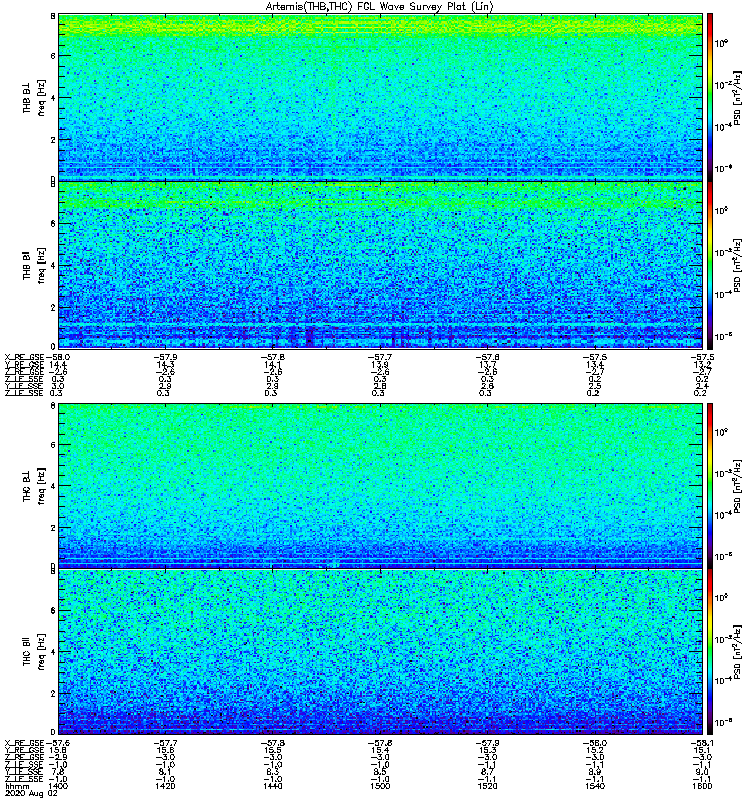Click the THB B∥ spectrogram panel
The height and width of the screenshot is (800, 750).
coord(380,265)
